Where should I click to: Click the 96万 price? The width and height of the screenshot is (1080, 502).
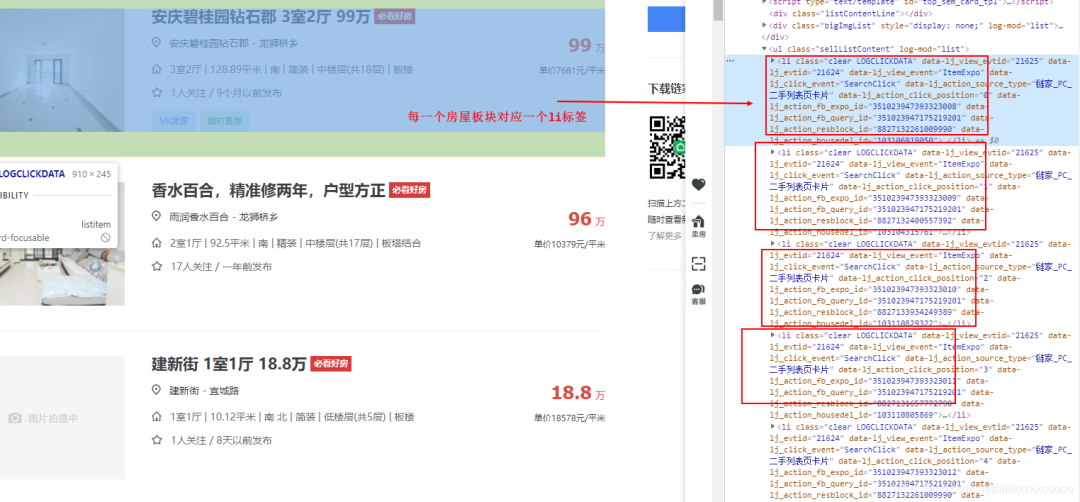[x=586, y=220]
